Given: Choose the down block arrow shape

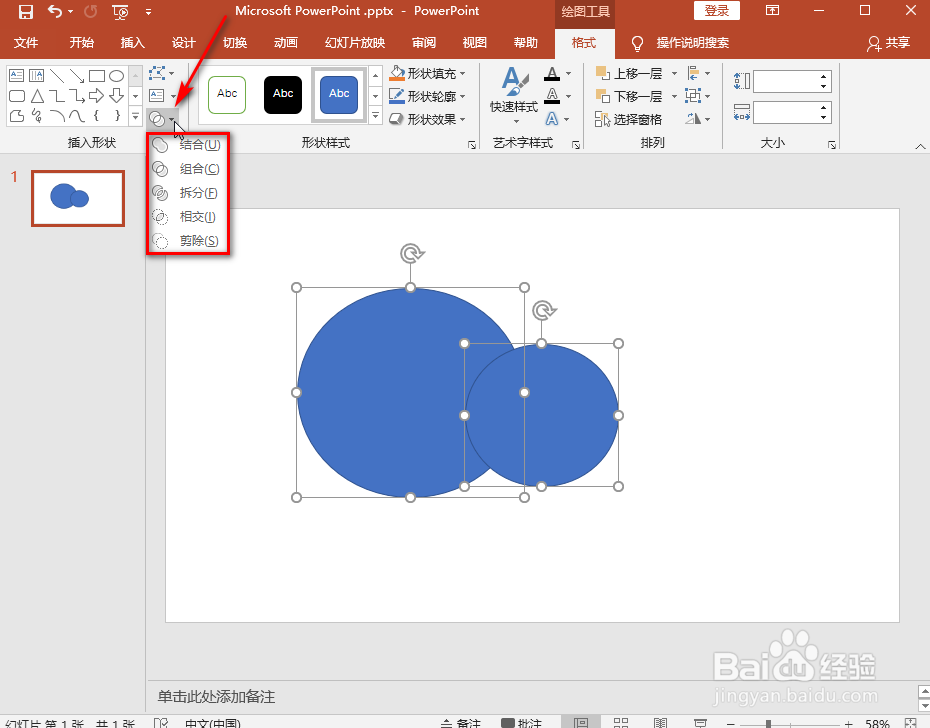Looking at the screenshot, I should click(x=116, y=96).
